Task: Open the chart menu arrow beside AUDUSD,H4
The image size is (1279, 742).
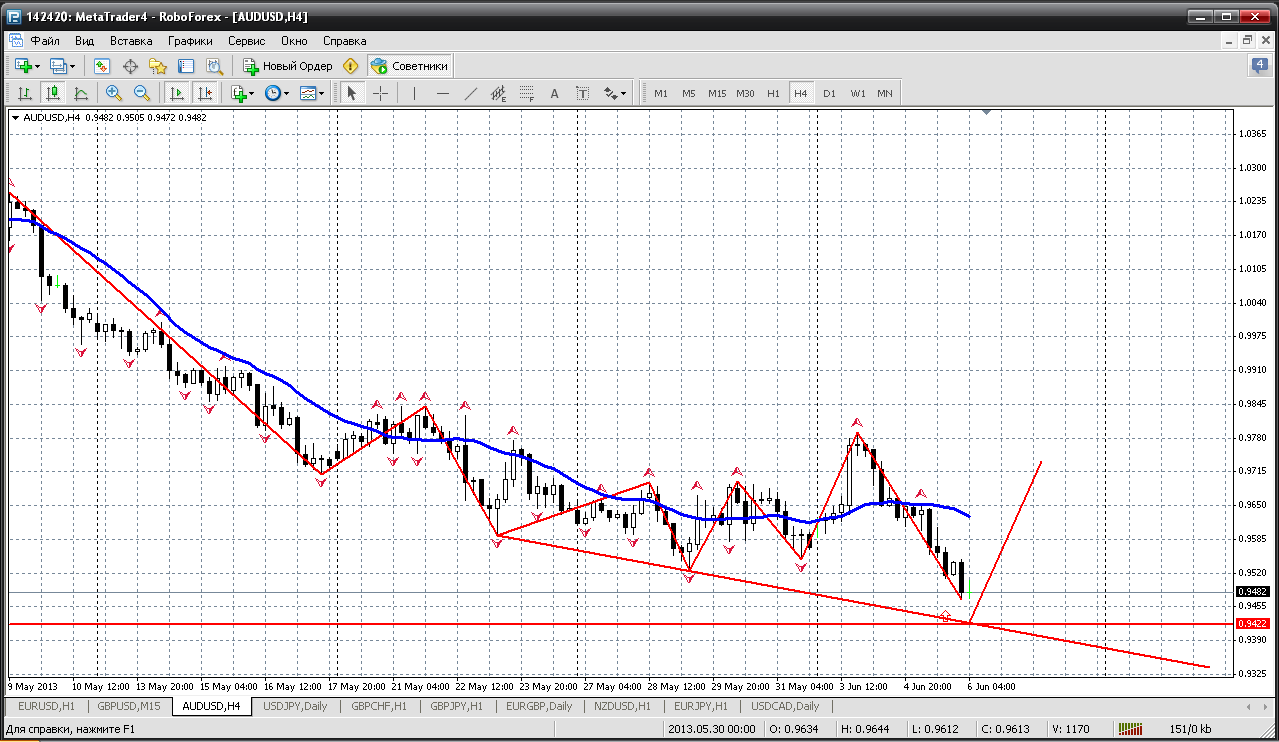Action: 15,118
